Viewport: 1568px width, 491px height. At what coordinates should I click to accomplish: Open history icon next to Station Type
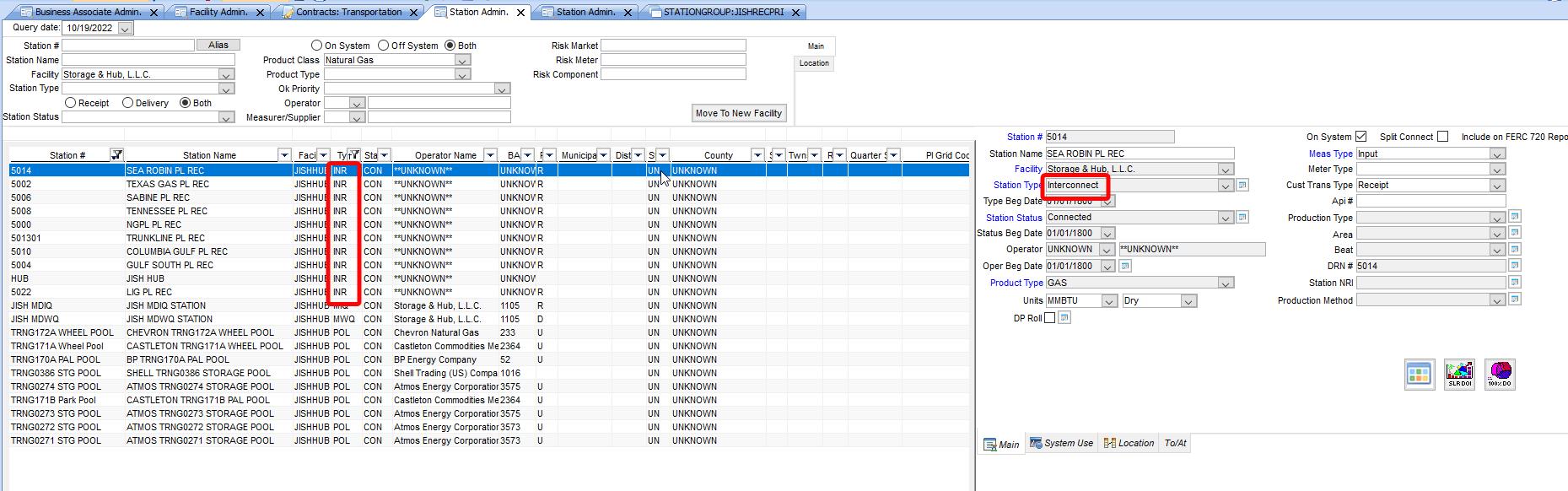pyautogui.click(x=1242, y=186)
